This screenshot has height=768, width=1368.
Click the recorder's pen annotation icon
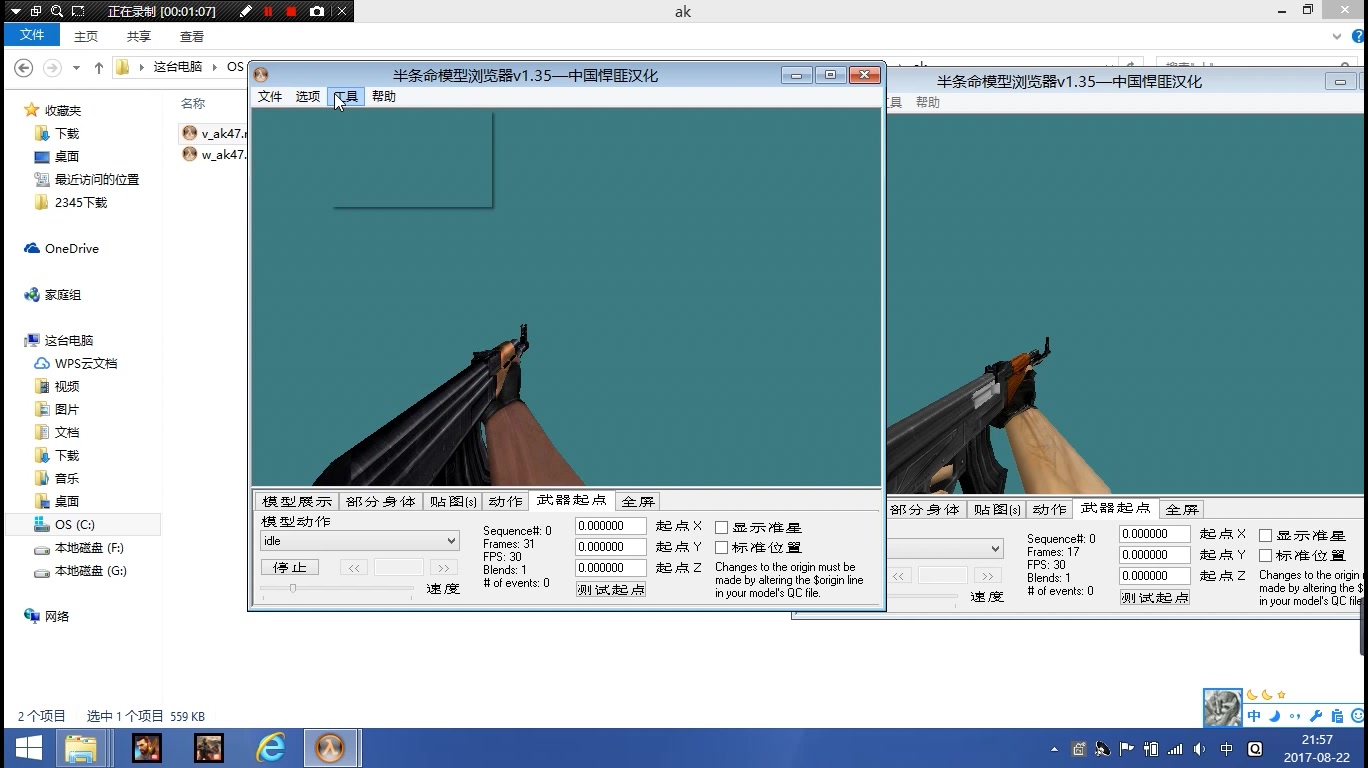pos(246,11)
